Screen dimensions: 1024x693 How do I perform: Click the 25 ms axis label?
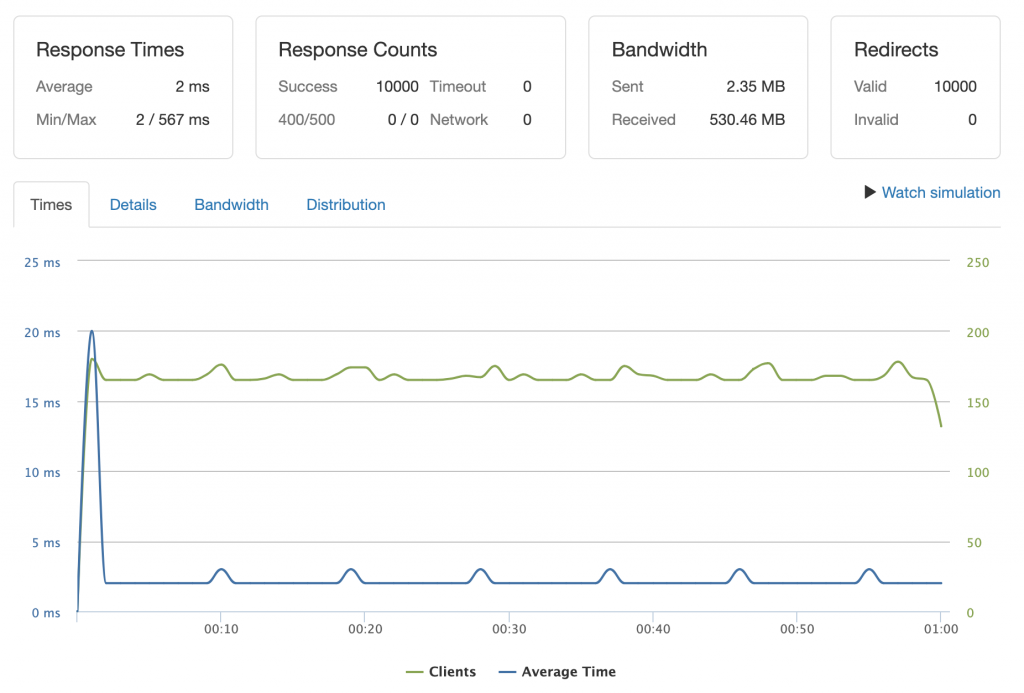click(x=42, y=263)
